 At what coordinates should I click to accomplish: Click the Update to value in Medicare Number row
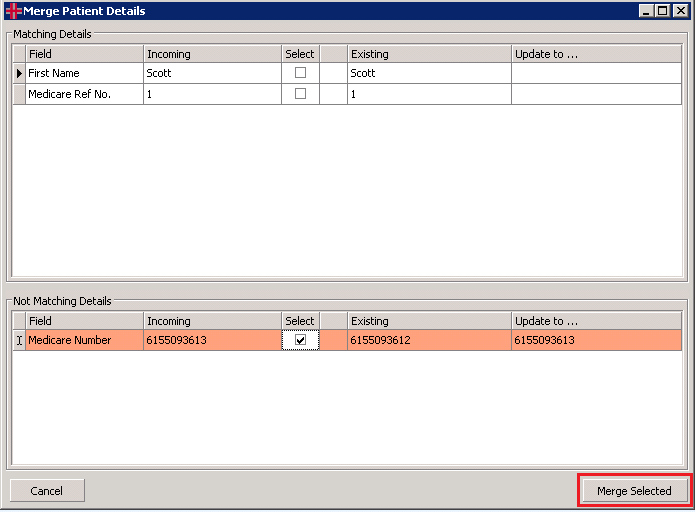click(596, 340)
